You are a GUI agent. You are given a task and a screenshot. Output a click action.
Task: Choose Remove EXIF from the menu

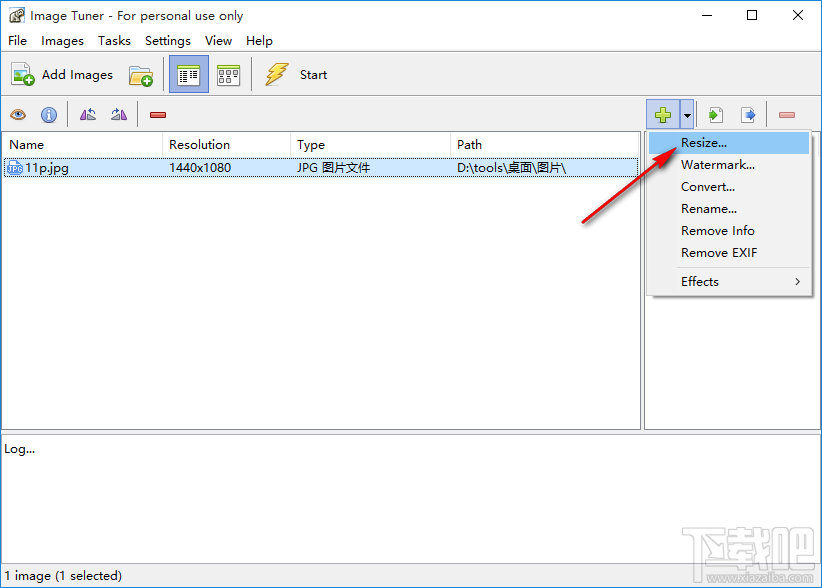[729, 253]
